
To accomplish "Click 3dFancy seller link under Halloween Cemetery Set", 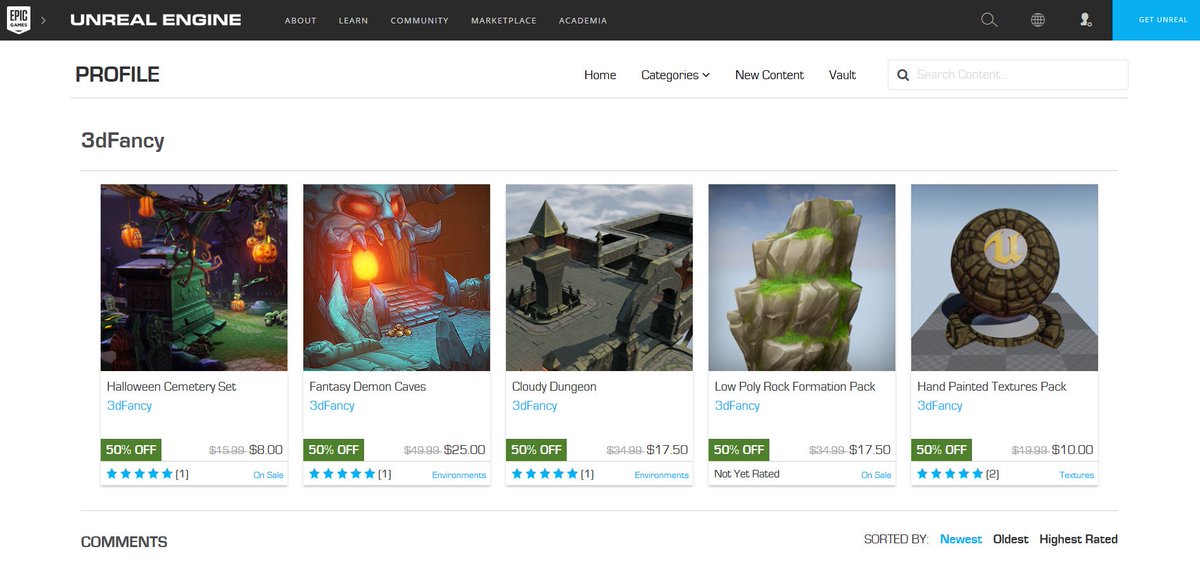I will click(x=129, y=406).
